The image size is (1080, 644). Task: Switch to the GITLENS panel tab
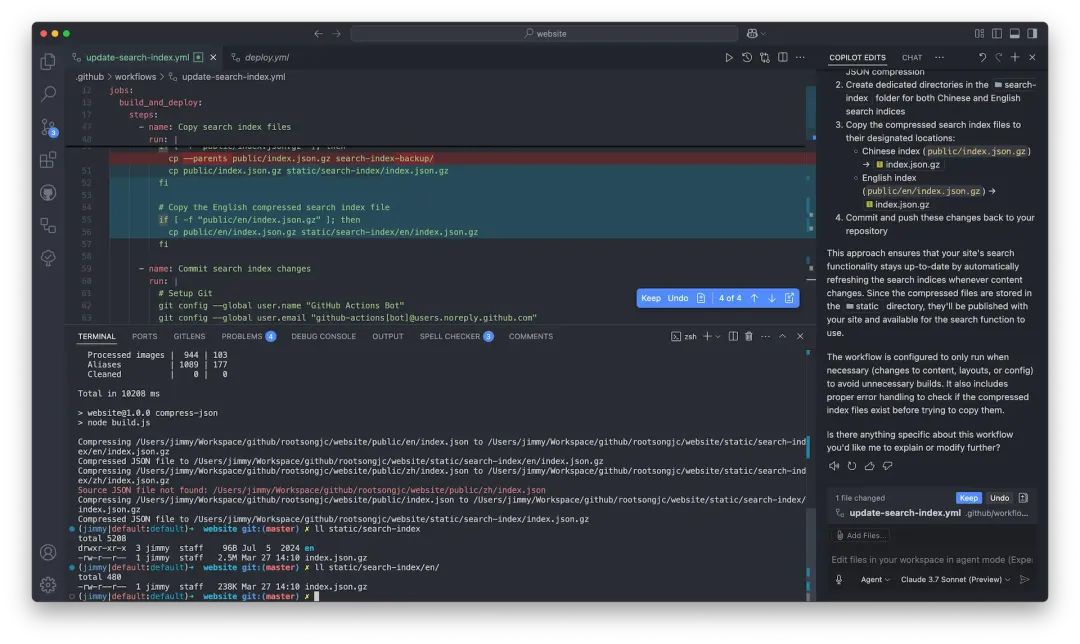[189, 336]
